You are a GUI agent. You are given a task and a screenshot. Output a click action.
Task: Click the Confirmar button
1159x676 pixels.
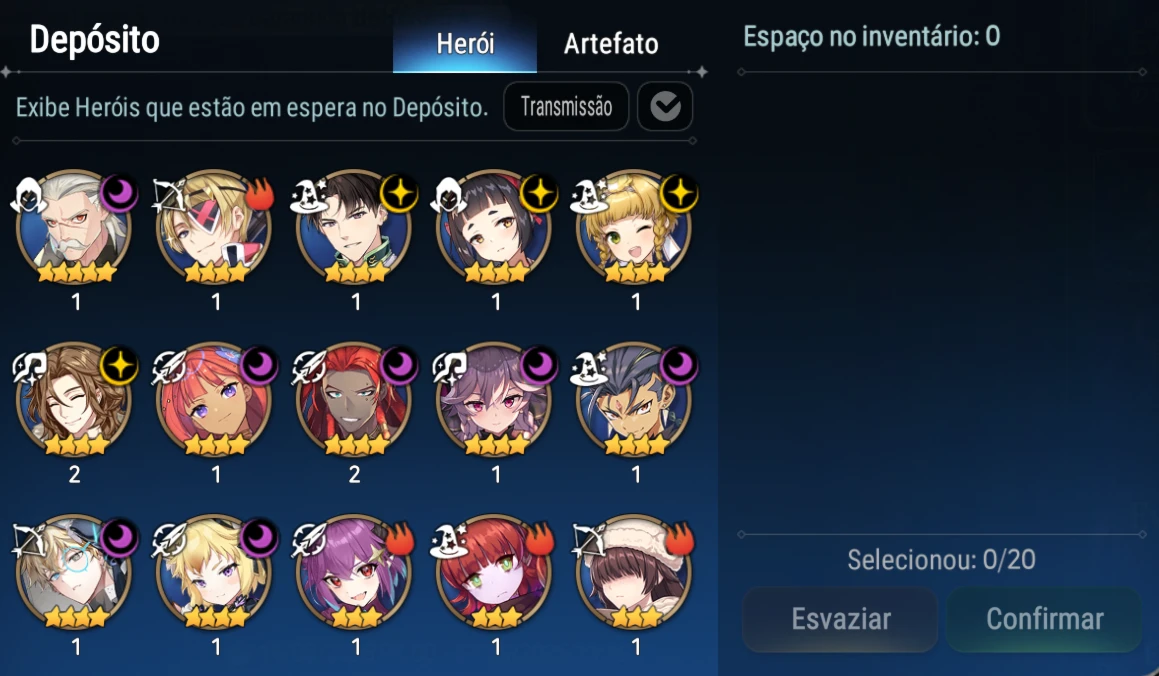coord(1044,619)
